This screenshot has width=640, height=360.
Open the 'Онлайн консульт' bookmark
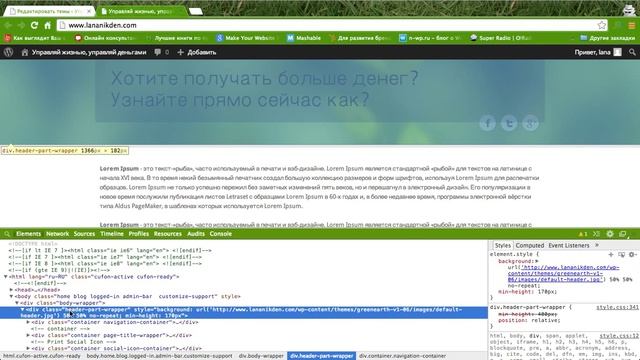(105, 38)
